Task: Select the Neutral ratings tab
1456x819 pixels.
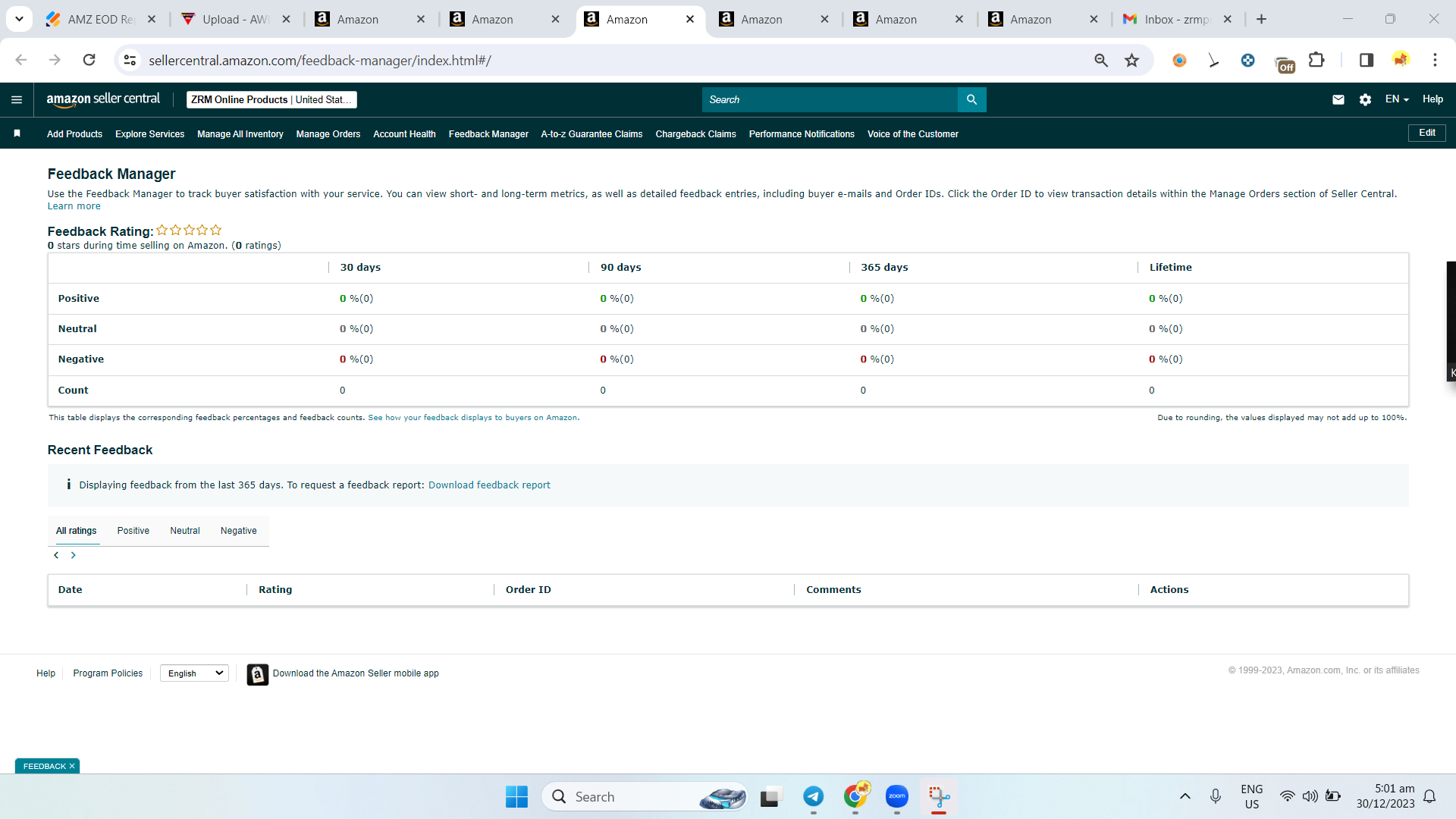Action: pos(185,531)
